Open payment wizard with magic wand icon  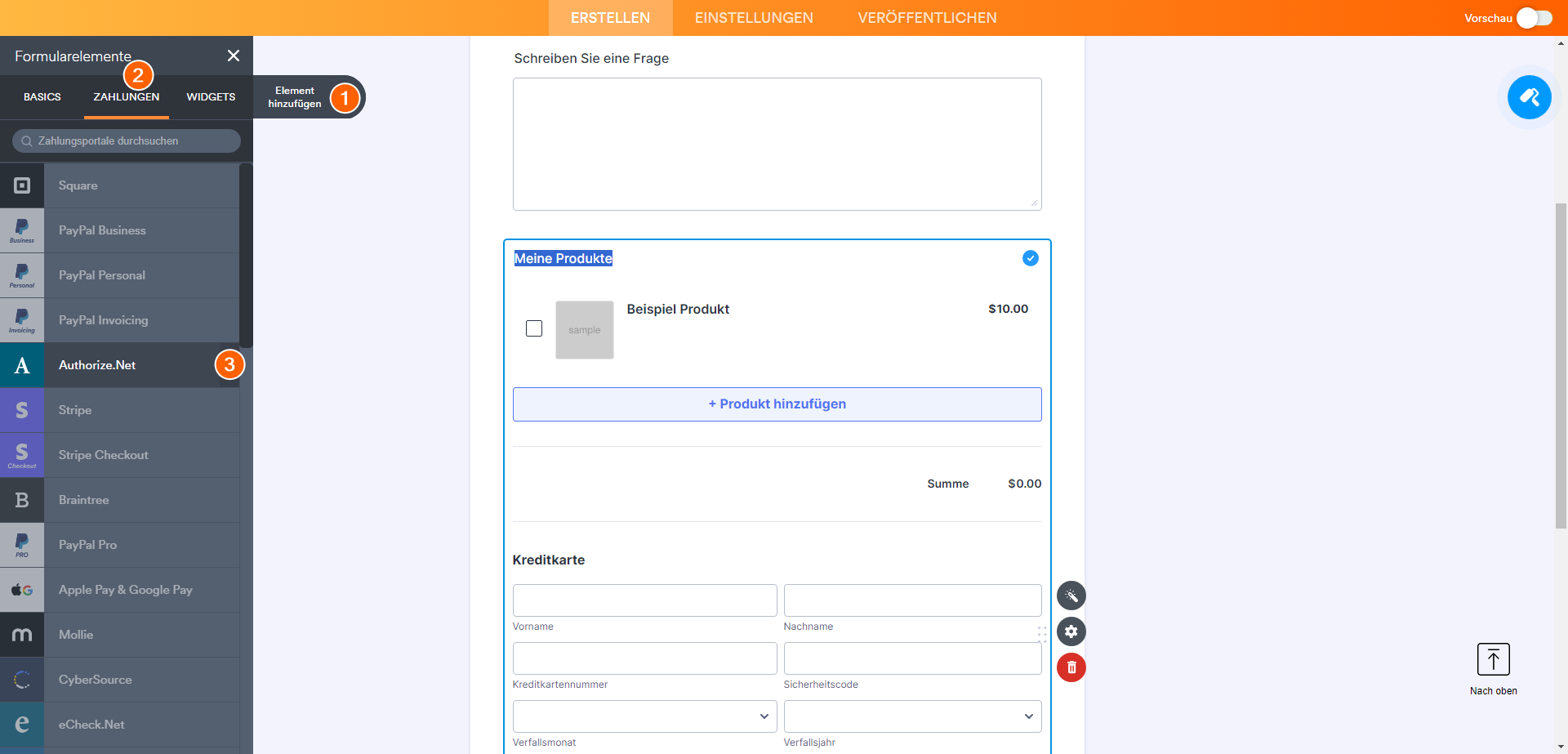pos(1071,596)
